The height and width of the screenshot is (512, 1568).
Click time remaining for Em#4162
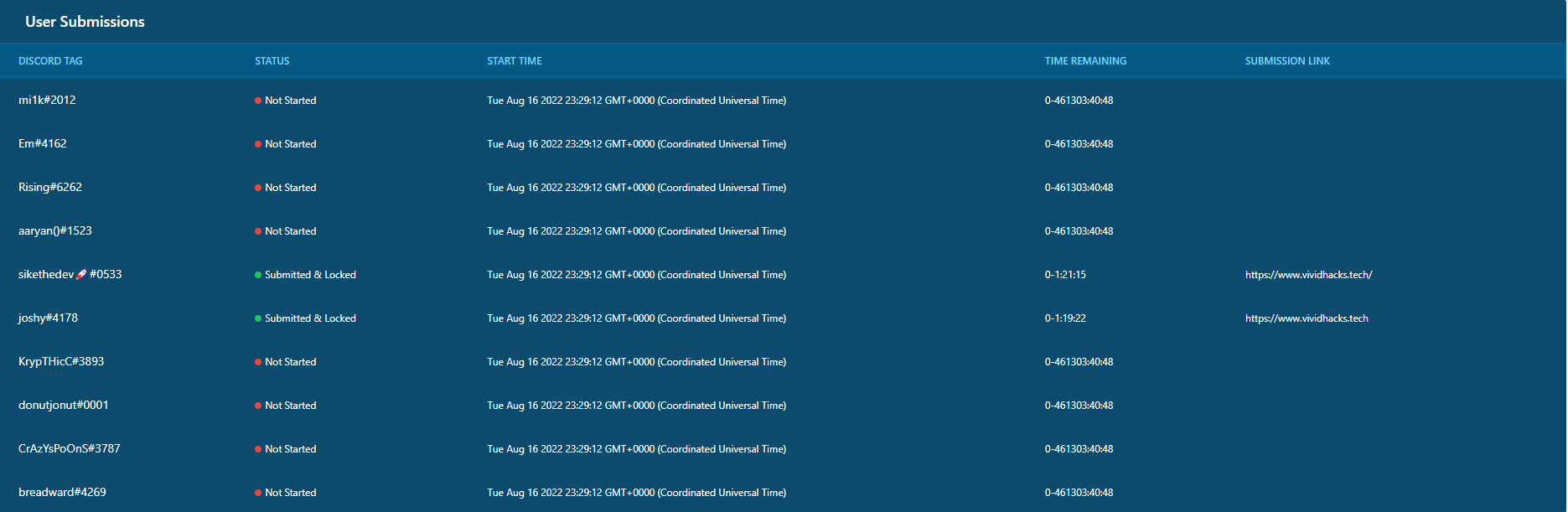[x=1079, y=144]
